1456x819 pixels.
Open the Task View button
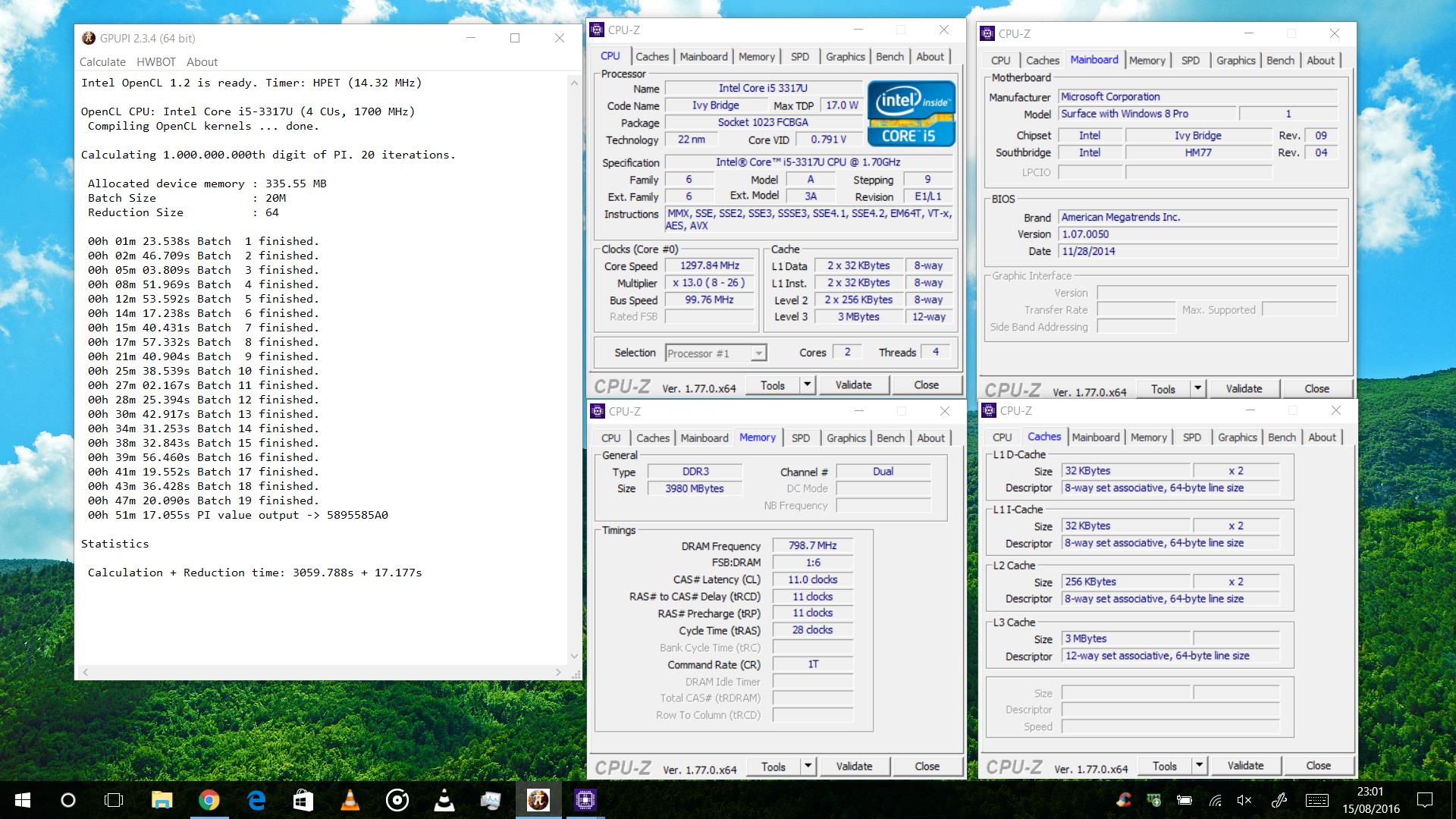[x=114, y=800]
